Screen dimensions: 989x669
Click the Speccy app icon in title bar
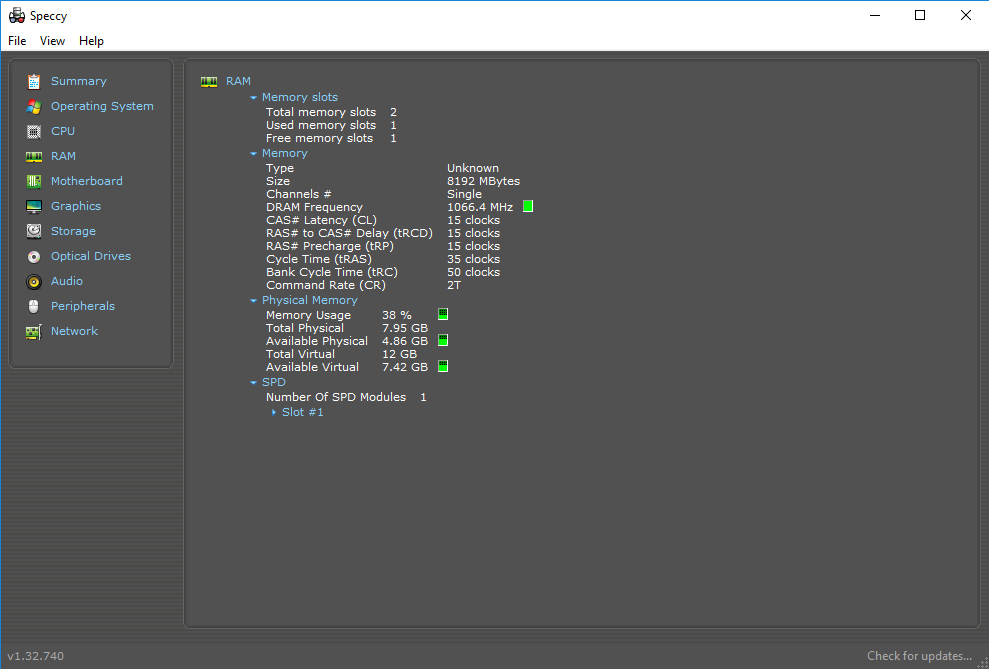(x=16, y=16)
